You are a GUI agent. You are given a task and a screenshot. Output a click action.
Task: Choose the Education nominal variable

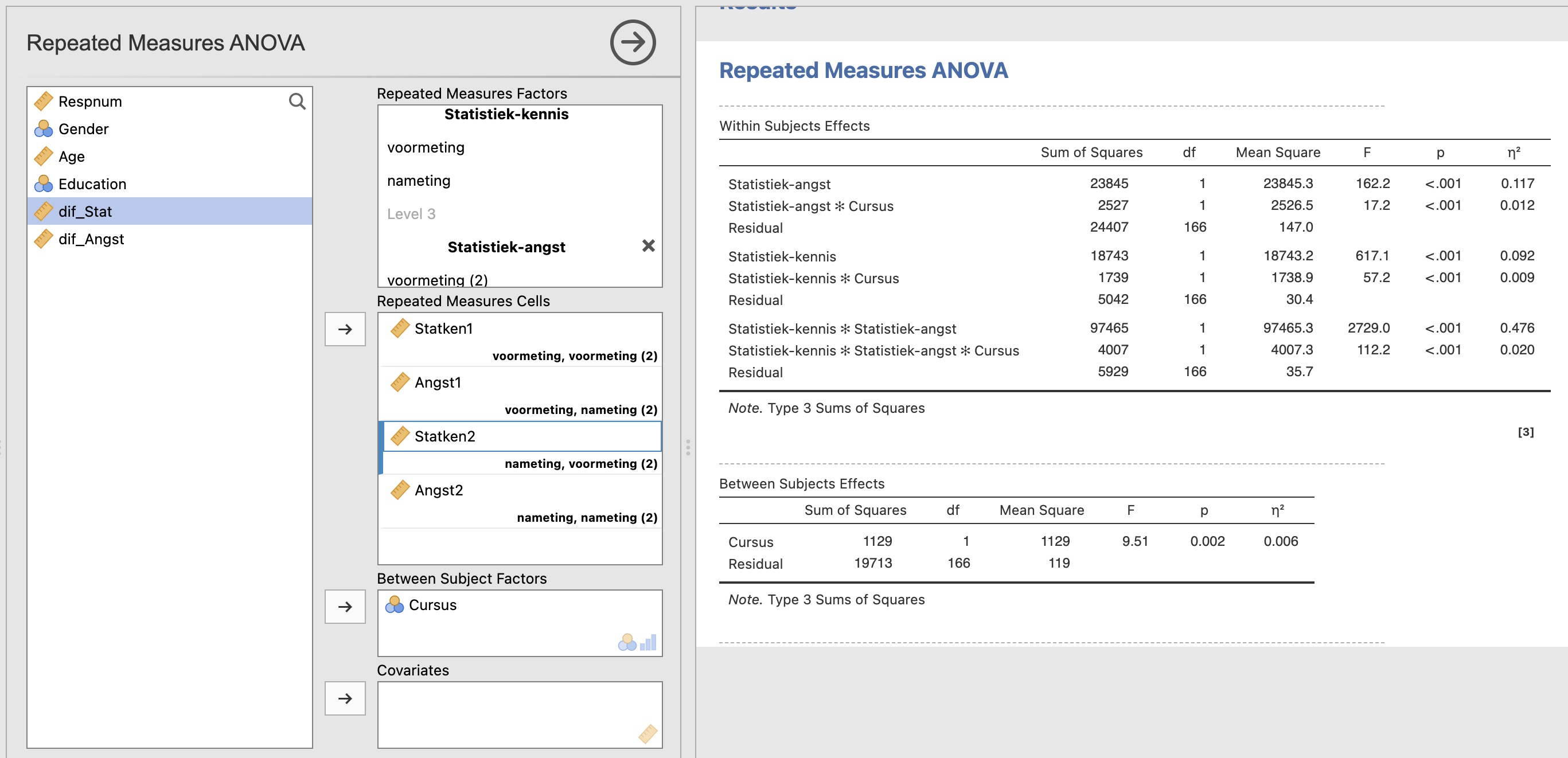click(x=92, y=184)
